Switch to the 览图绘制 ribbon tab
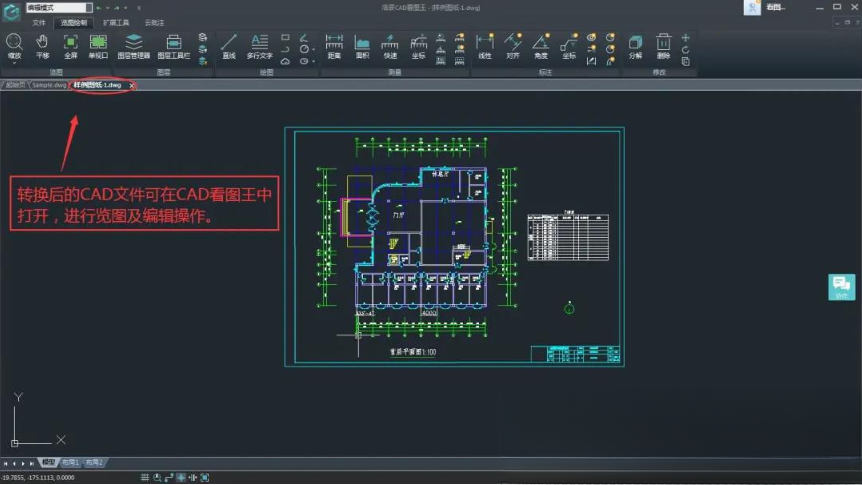 74,23
